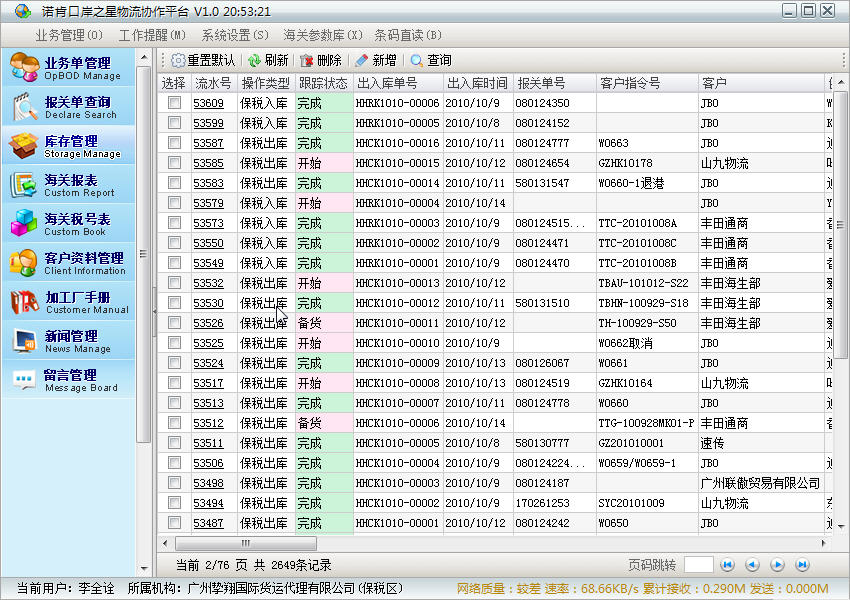Go to next page arrow button
The image size is (850, 600).
coord(777,565)
